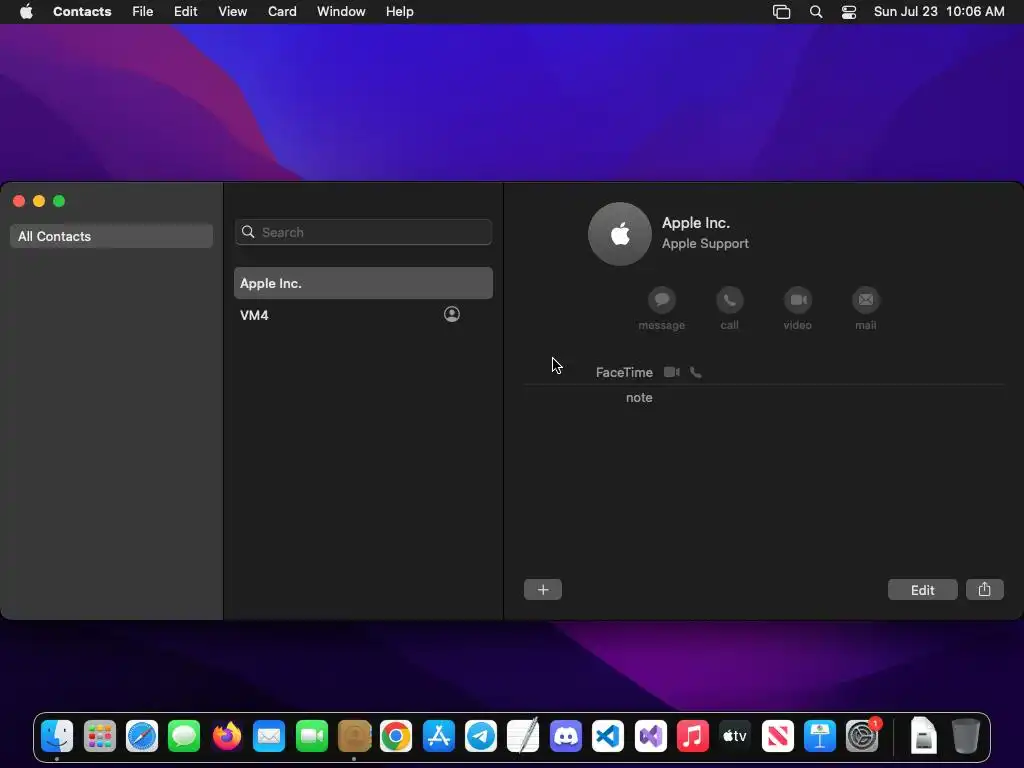Click the call icon for Apple Inc.
The height and width of the screenshot is (768, 1024).
[729, 300]
